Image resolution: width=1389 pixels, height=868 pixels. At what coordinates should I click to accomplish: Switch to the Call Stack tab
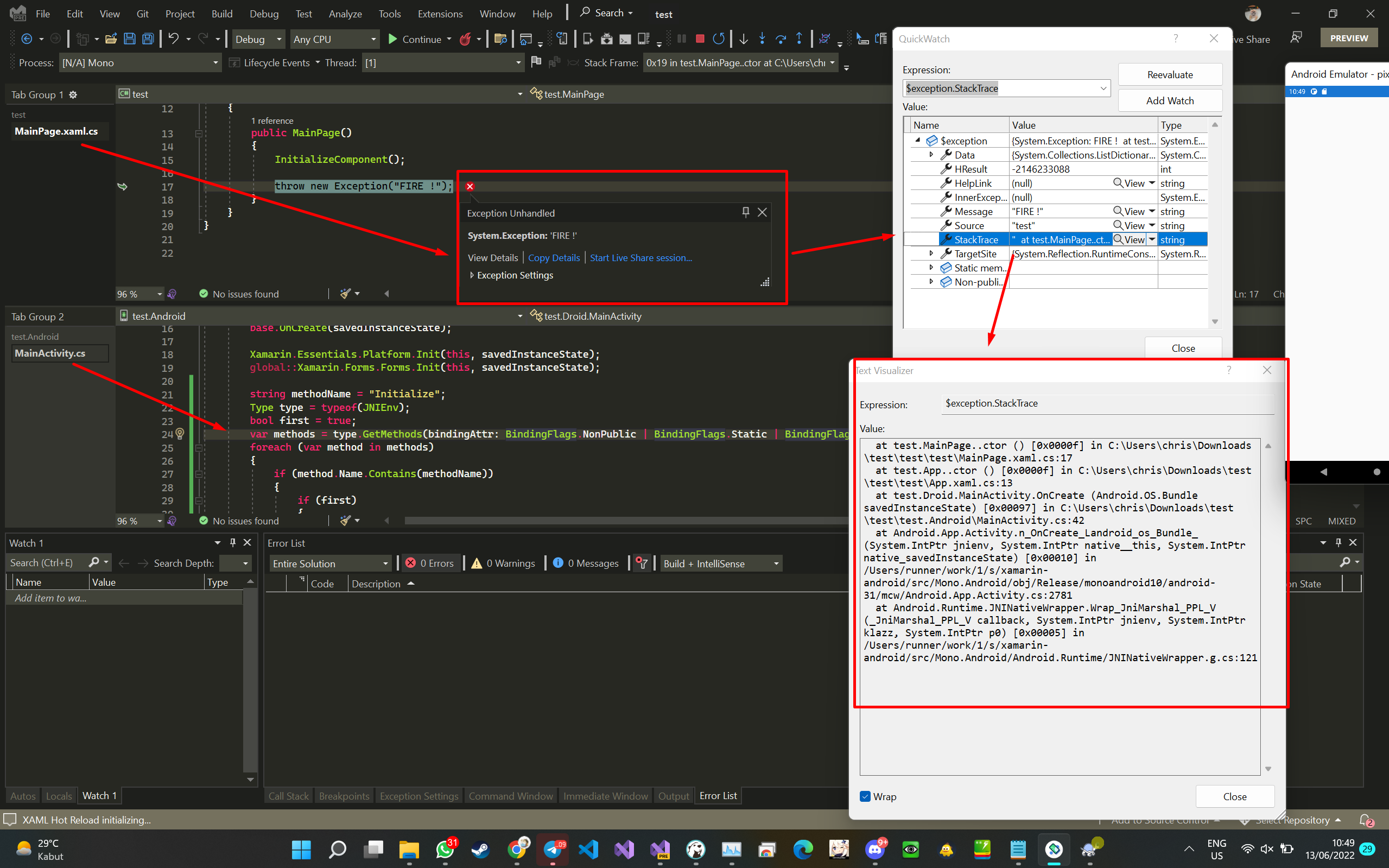click(288, 796)
